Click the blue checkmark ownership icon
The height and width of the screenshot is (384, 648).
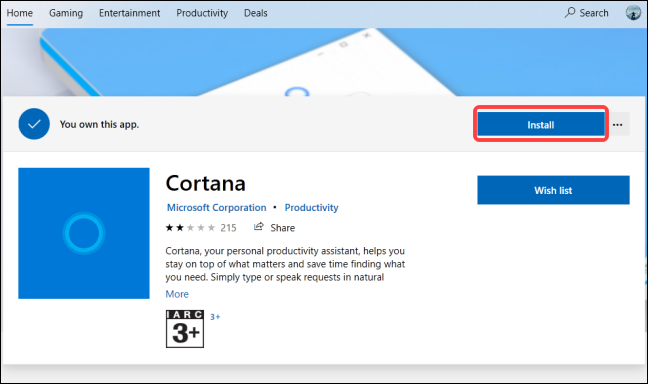coord(34,124)
